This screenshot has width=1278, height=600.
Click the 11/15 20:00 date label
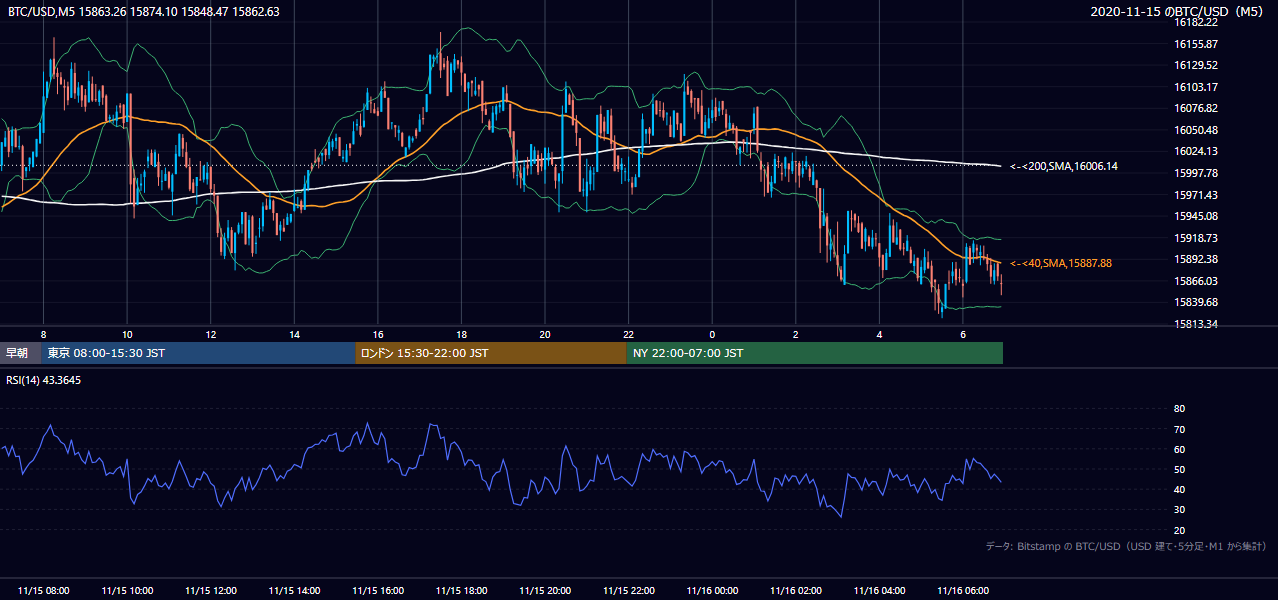[x=545, y=591]
